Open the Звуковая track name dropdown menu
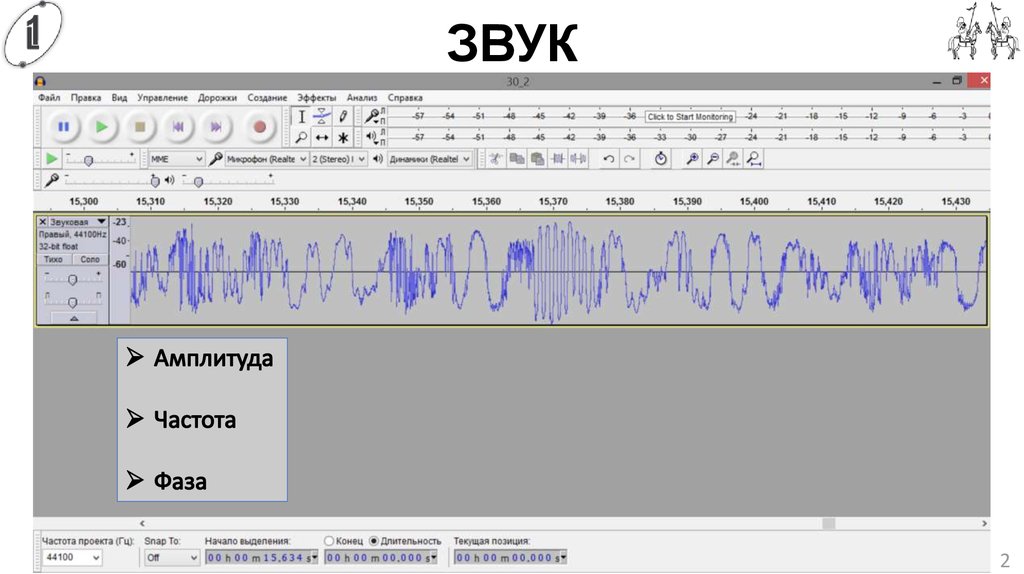Image resolution: width=1024 pixels, height=574 pixels. coord(78,222)
